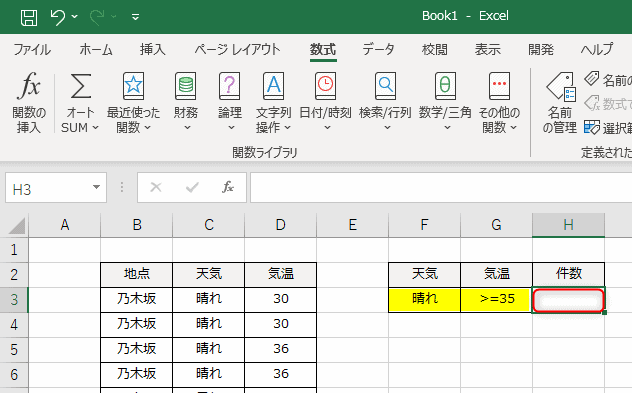Open the ヘルプ tab

point(597,50)
